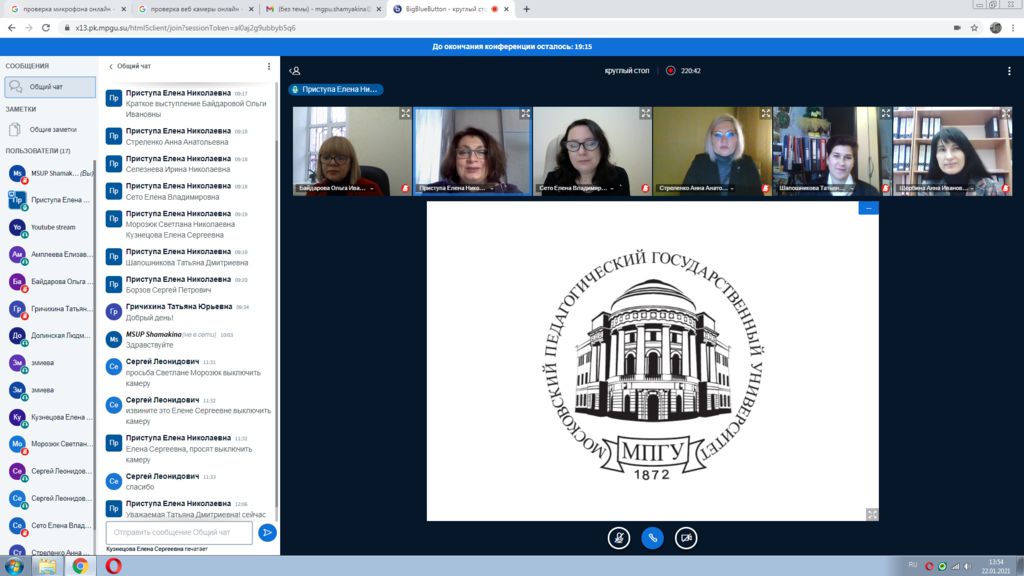Screen dimensions: 1024x576
Task: Click the send message arrow button
Action: click(267, 533)
